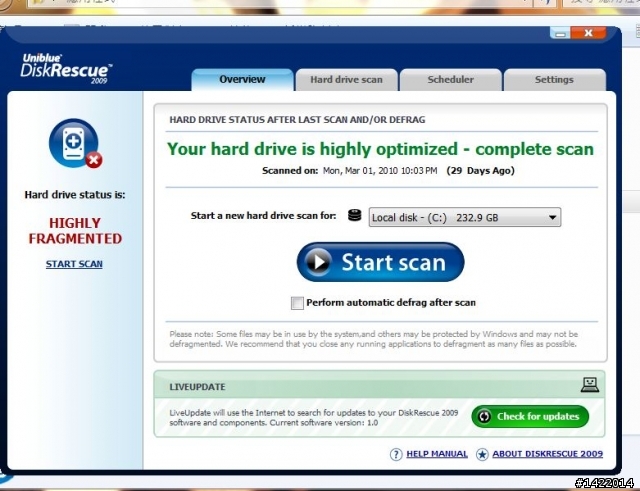Click the LiveUpdate computer icon
The image size is (640, 491).
[x=590, y=385]
